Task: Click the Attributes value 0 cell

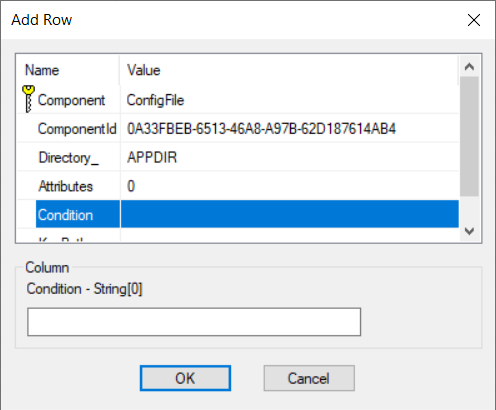Action: pyautogui.click(x=289, y=186)
